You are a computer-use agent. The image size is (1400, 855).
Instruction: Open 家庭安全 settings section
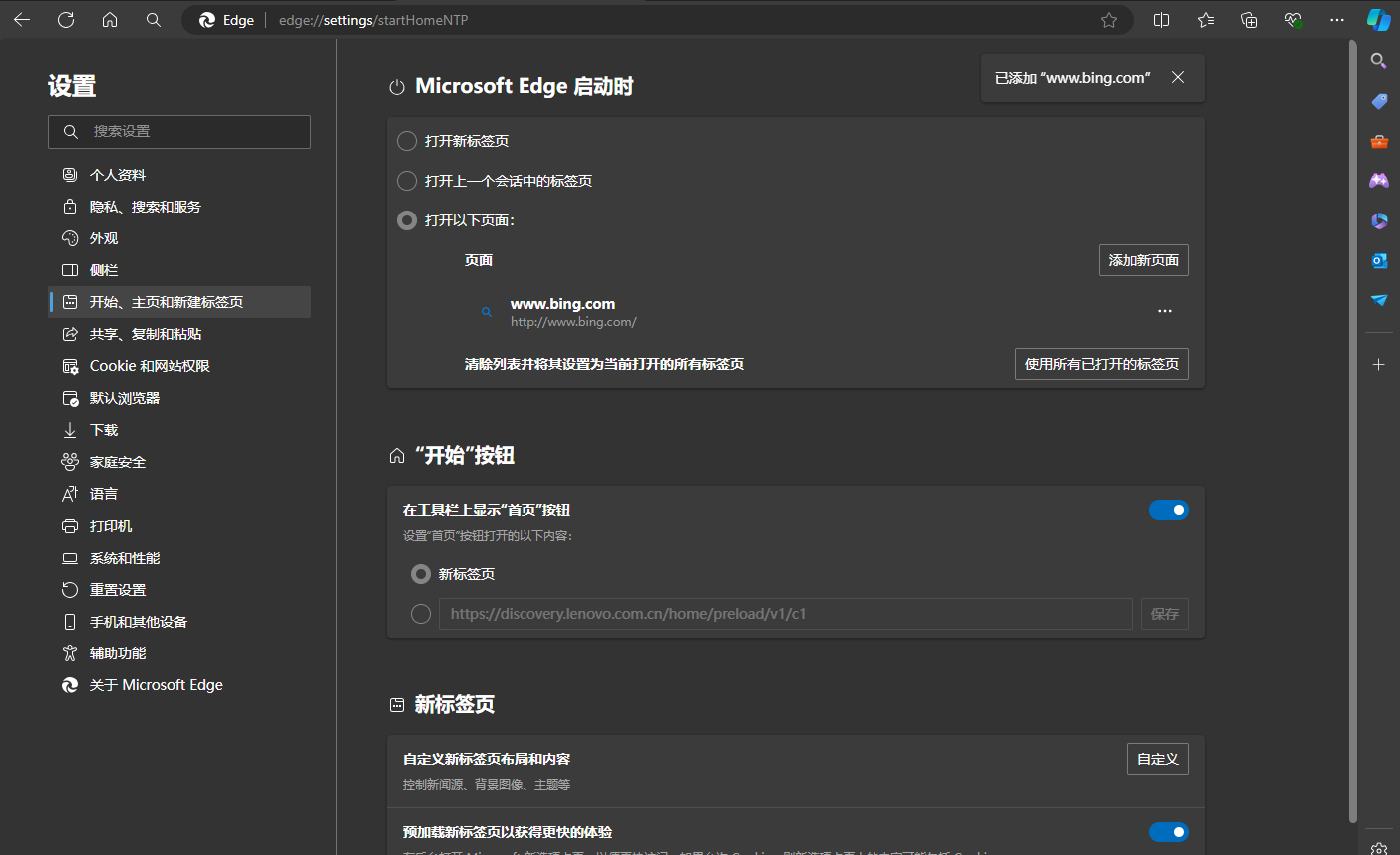179,462
